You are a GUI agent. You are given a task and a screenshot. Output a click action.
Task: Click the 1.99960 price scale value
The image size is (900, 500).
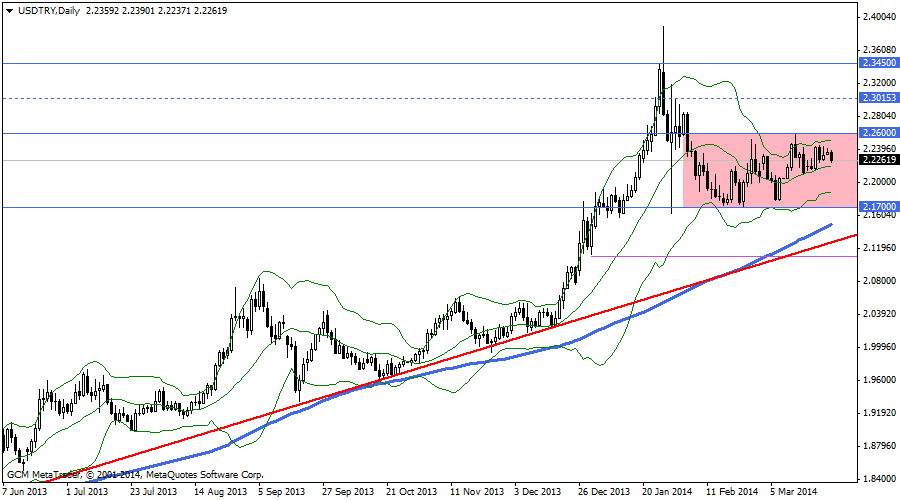coord(879,347)
